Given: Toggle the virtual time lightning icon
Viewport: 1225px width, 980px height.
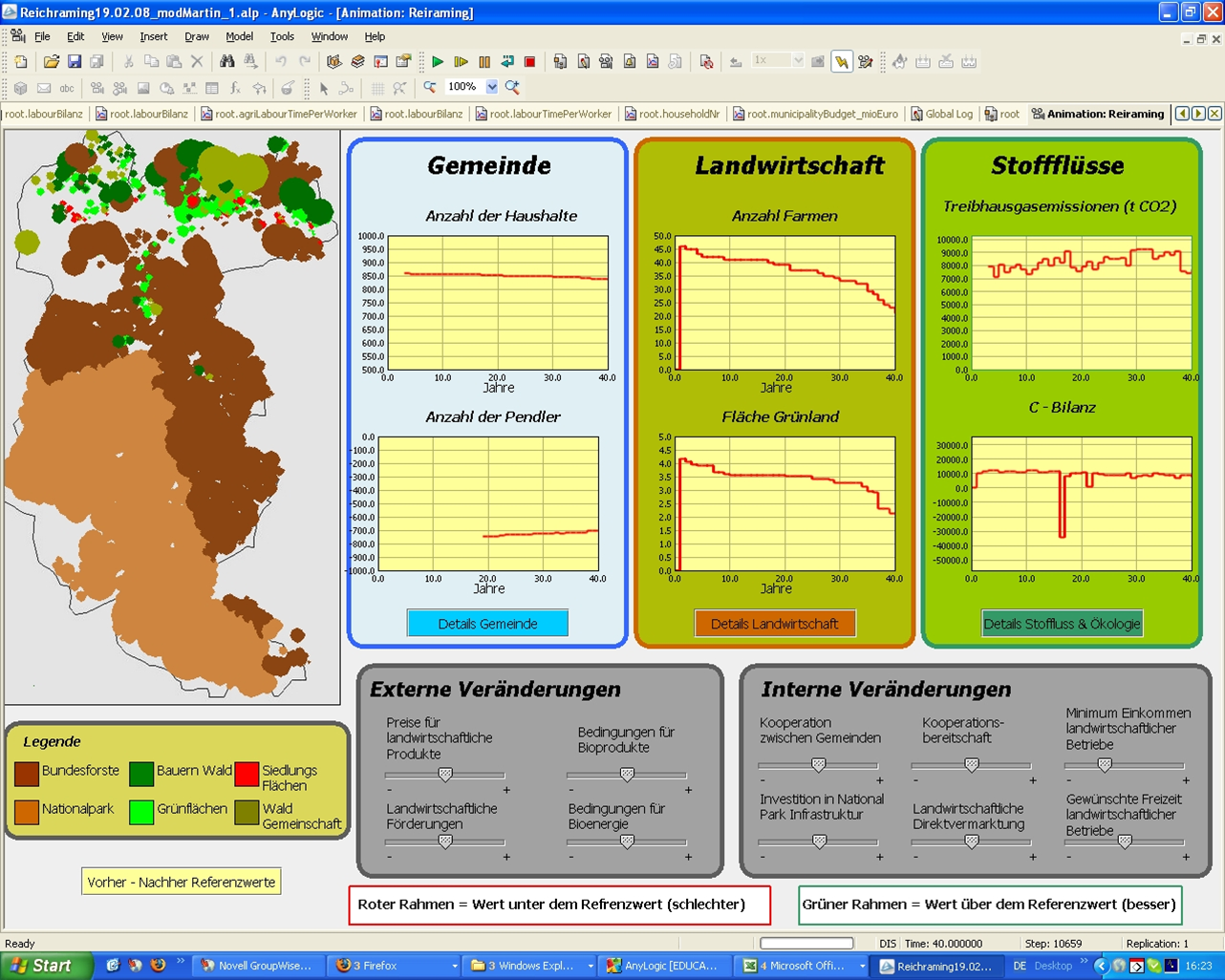Looking at the screenshot, I should 841,62.
